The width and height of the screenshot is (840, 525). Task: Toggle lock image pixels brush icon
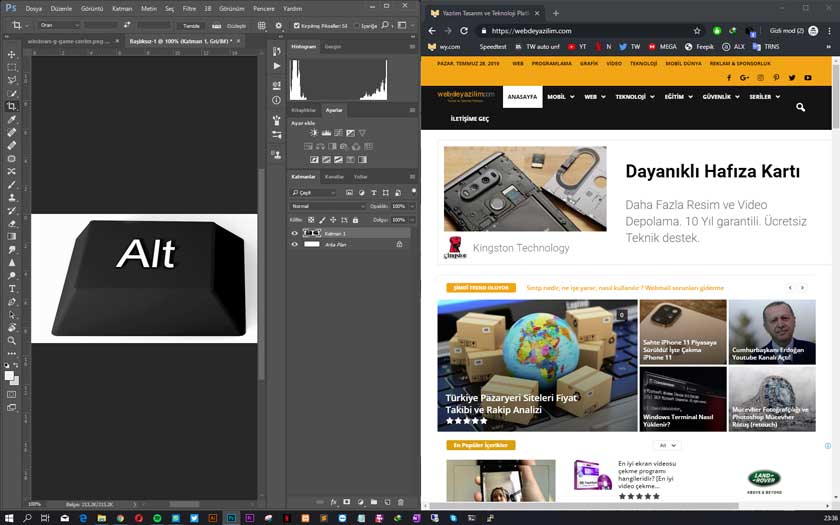322,220
